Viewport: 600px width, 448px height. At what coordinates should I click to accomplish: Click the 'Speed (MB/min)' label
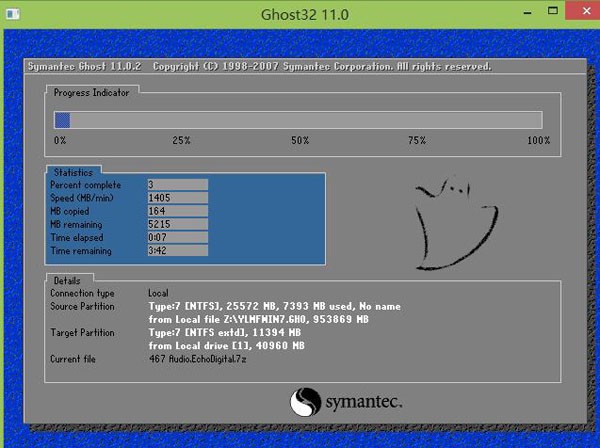pos(82,198)
